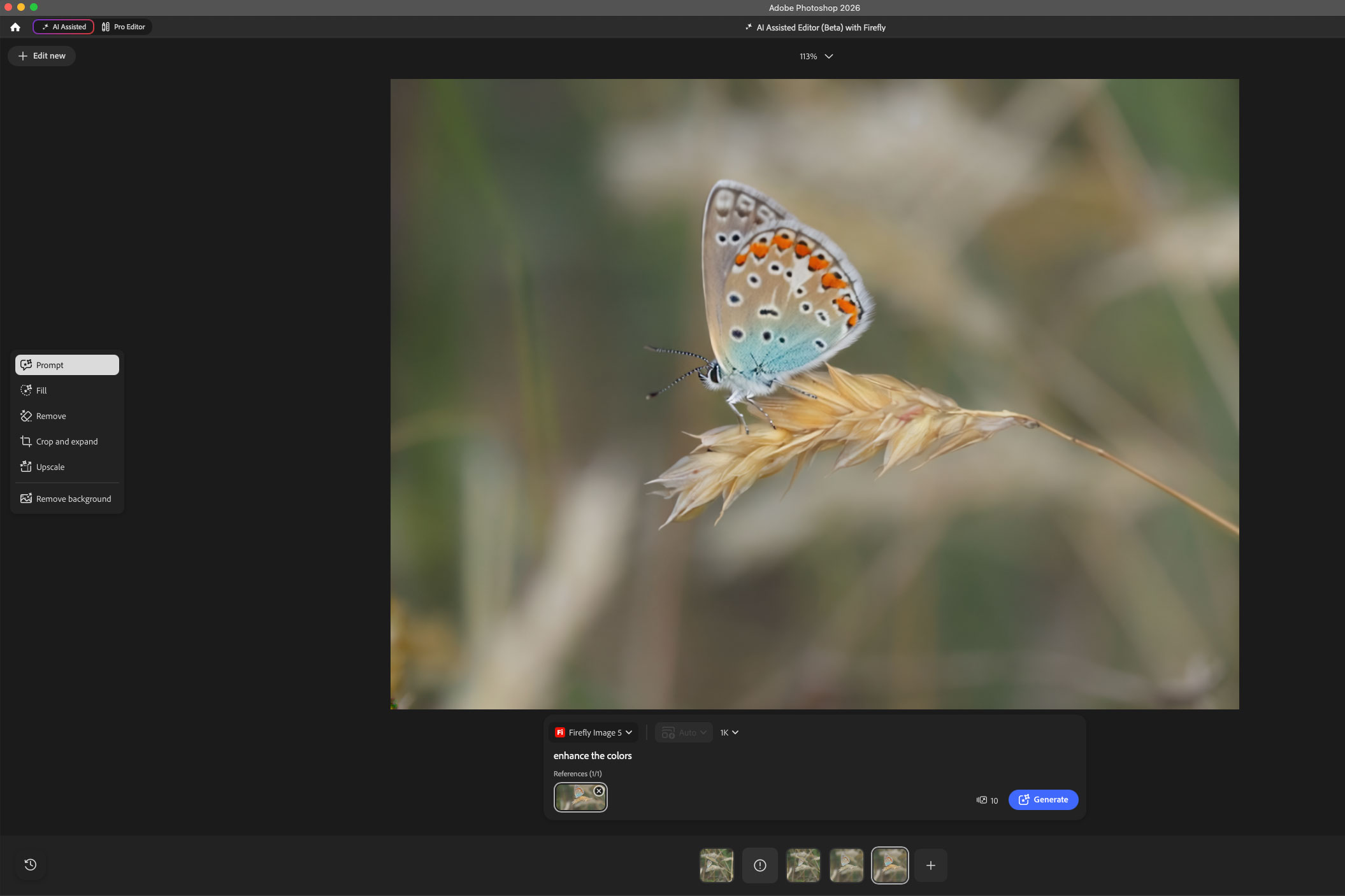Viewport: 1345px width, 896px height.
Task: Select the third filmstrip thumbnail
Action: click(803, 865)
